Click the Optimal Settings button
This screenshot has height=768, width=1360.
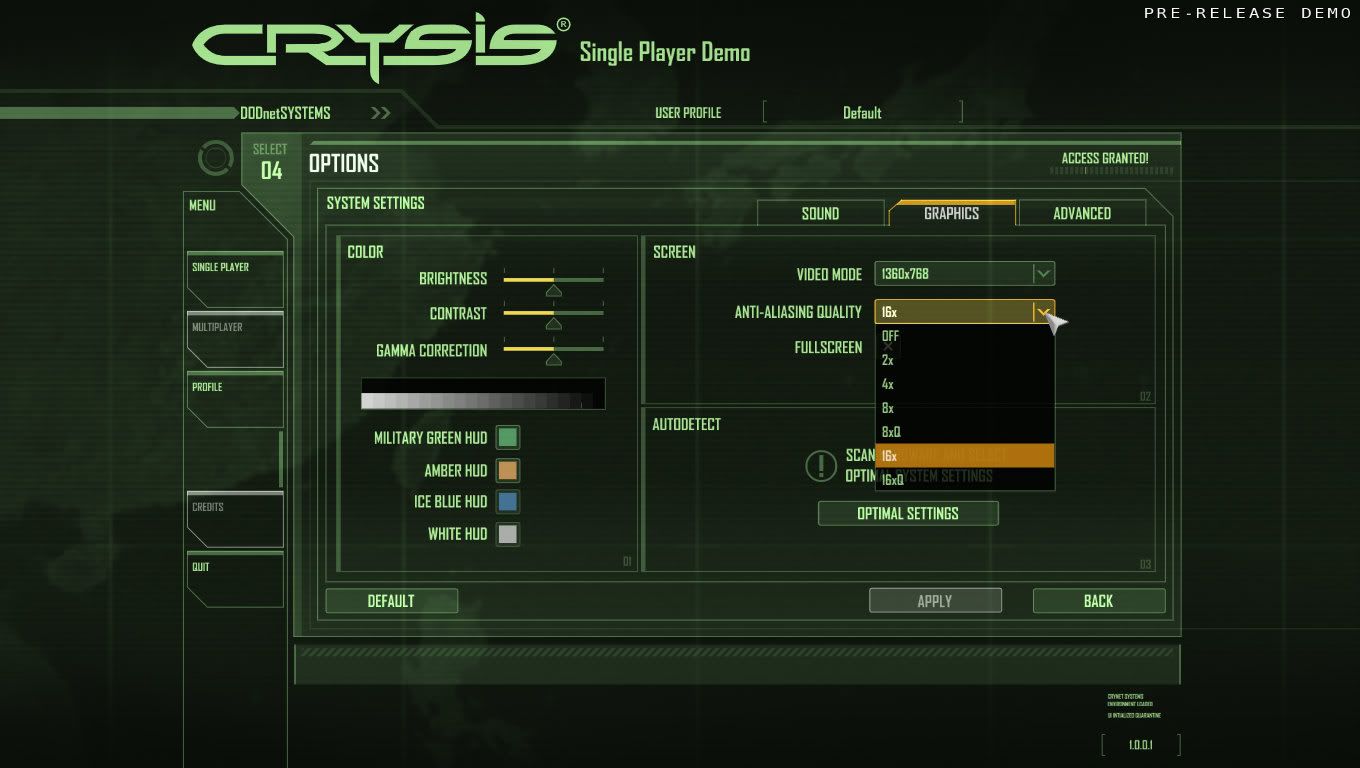pos(908,513)
